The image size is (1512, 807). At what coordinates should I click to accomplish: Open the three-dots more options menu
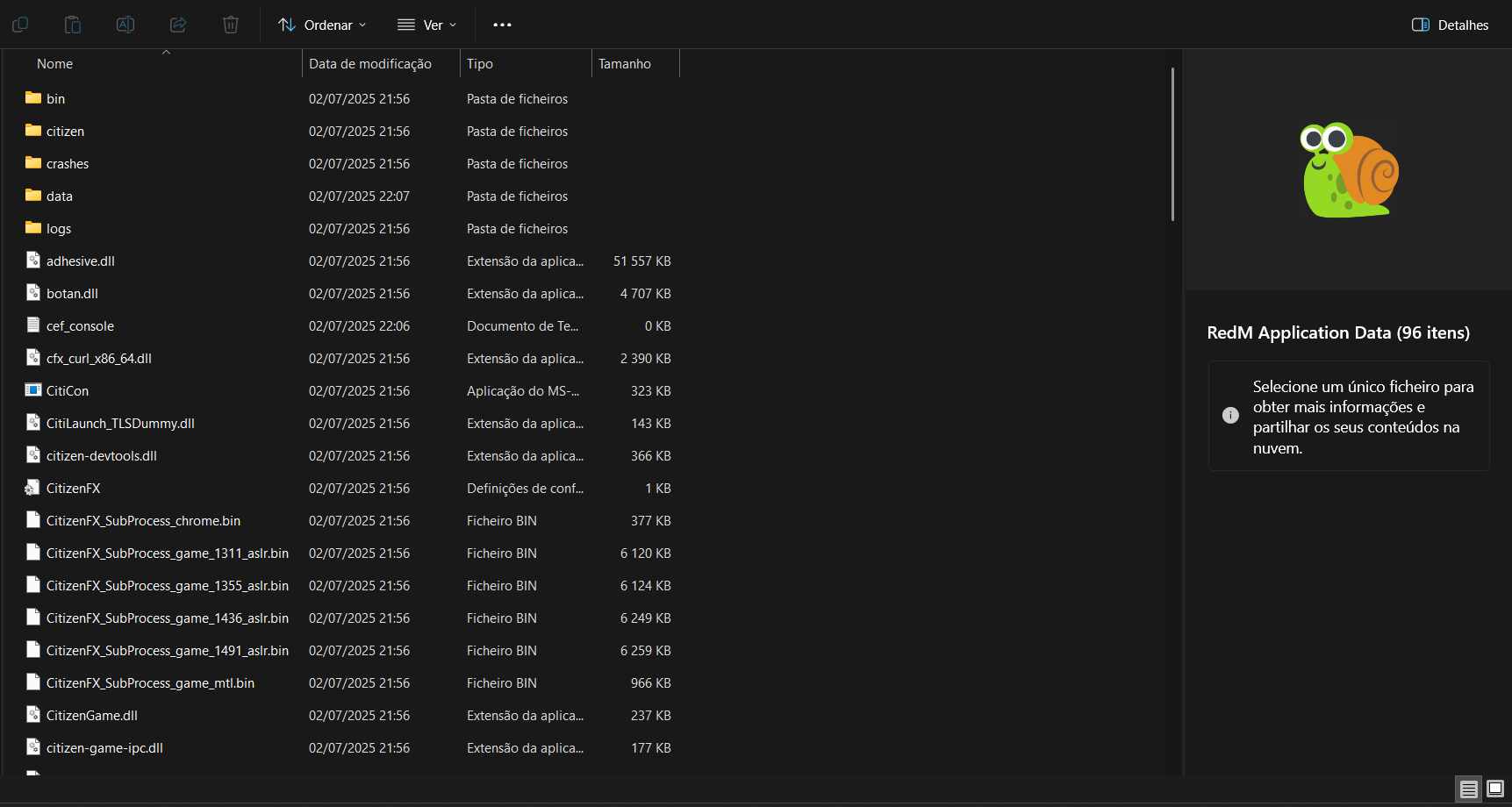[502, 25]
